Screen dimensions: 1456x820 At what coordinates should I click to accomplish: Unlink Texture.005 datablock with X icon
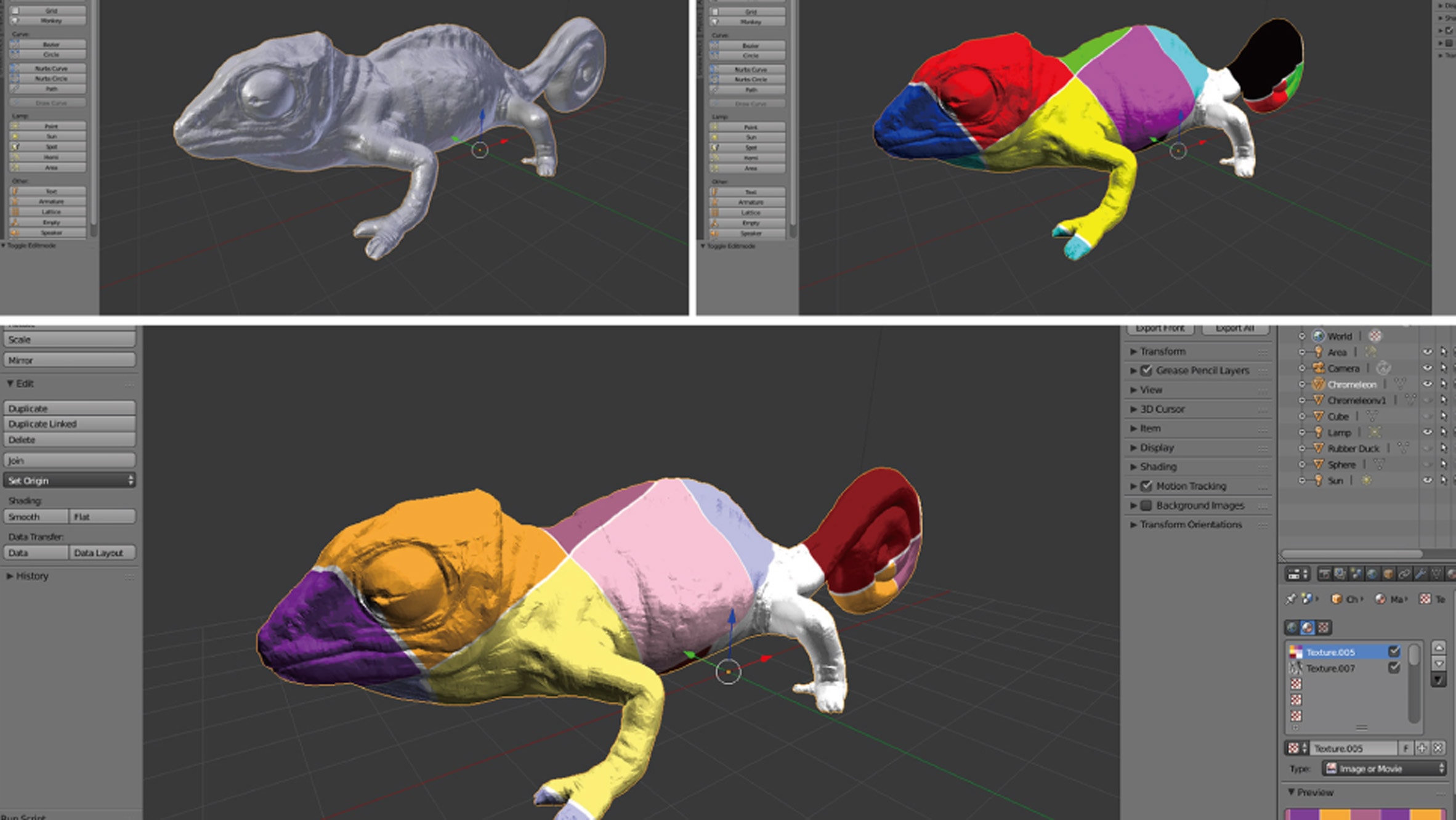[x=1438, y=748]
